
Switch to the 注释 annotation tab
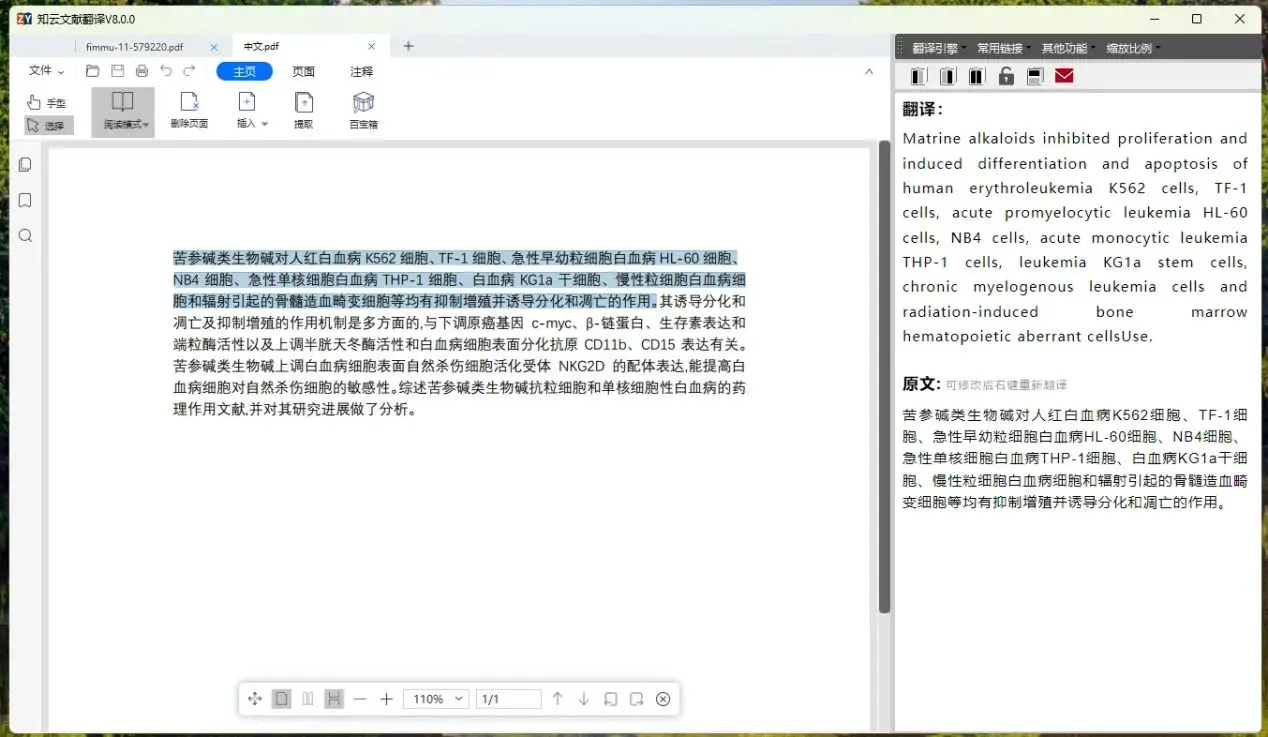point(361,71)
